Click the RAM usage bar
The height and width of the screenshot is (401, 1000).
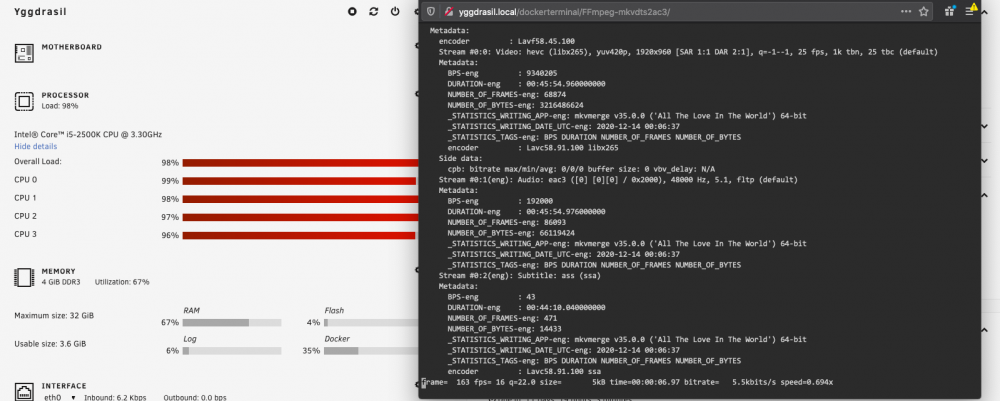coord(232,323)
